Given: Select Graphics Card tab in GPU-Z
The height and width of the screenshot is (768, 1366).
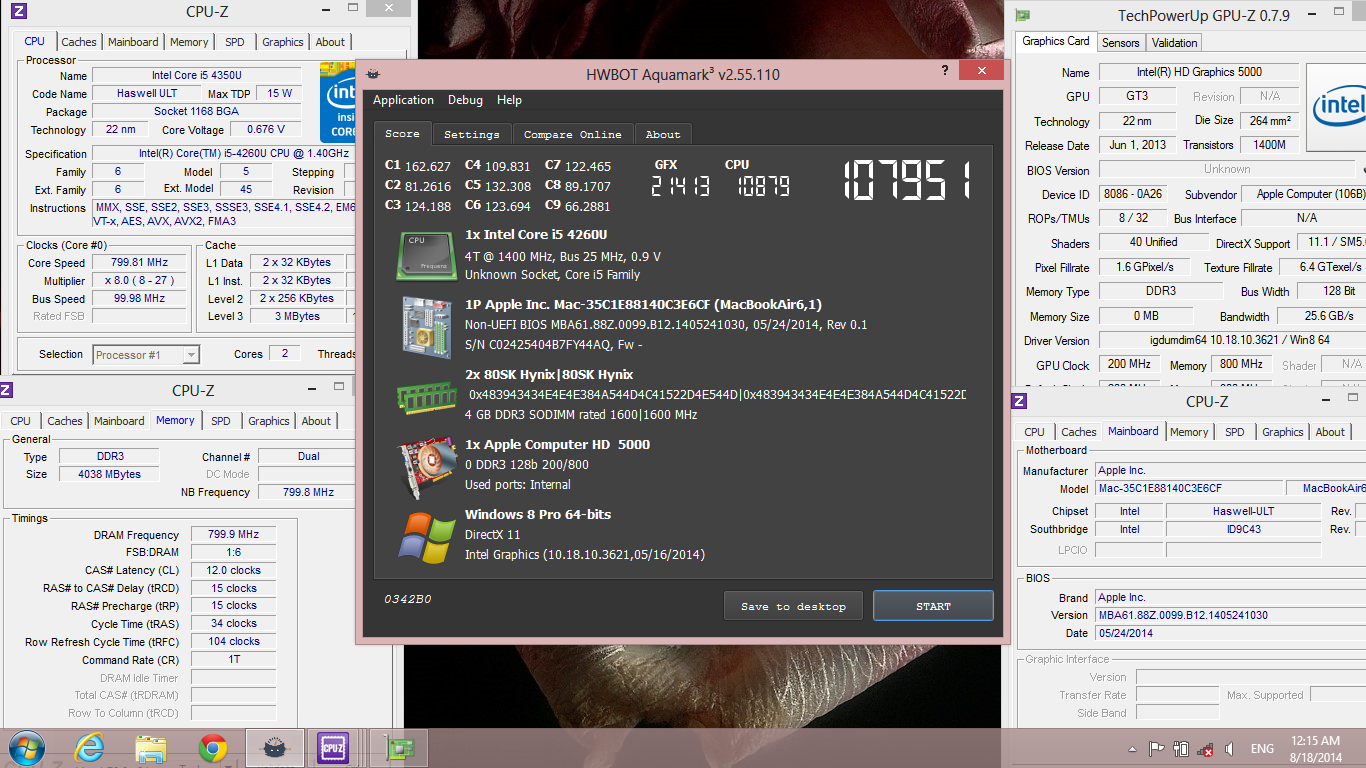Looking at the screenshot, I should pyautogui.click(x=1056, y=41).
